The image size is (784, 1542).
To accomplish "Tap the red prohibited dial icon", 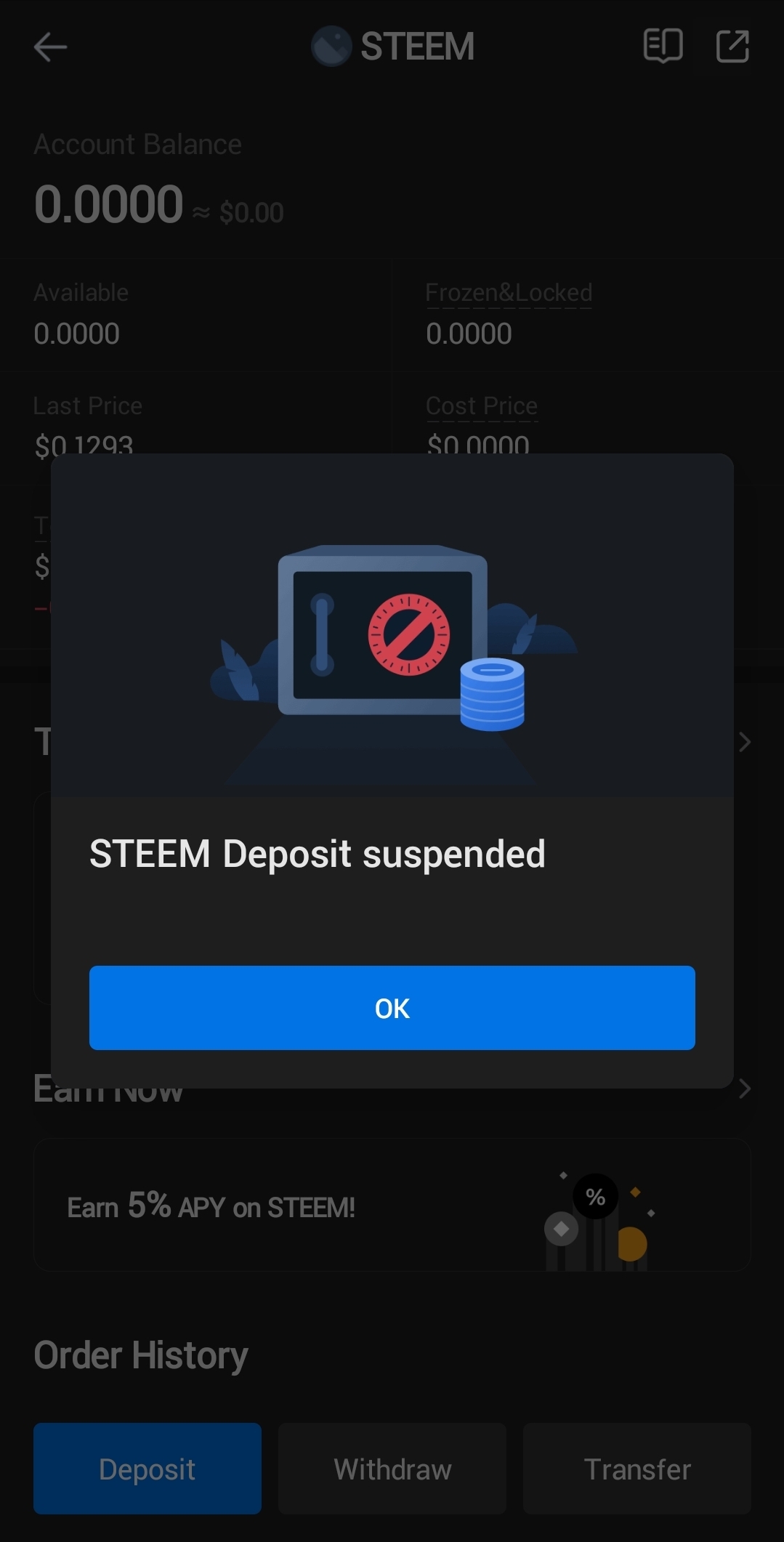I will pyautogui.click(x=409, y=634).
